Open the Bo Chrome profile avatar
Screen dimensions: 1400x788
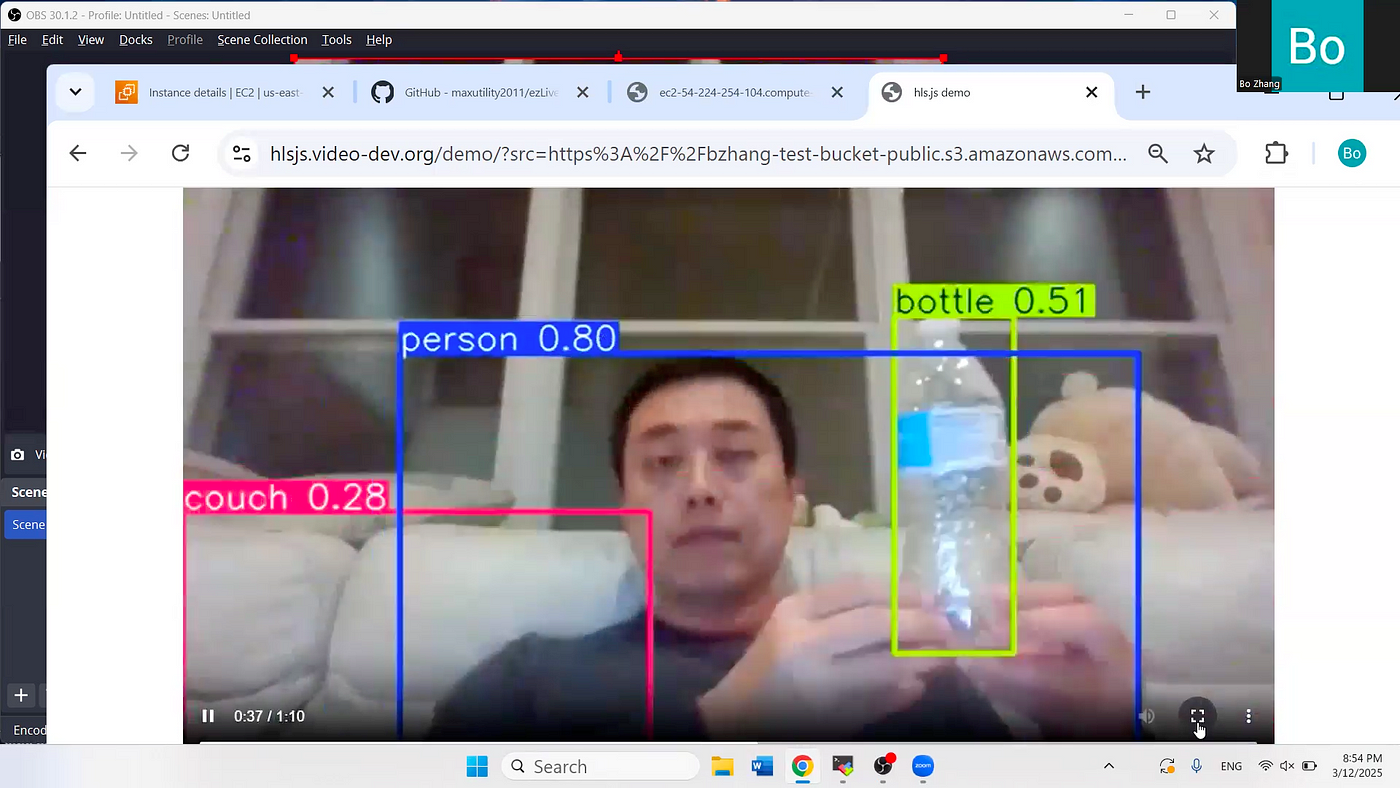[x=1352, y=153]
